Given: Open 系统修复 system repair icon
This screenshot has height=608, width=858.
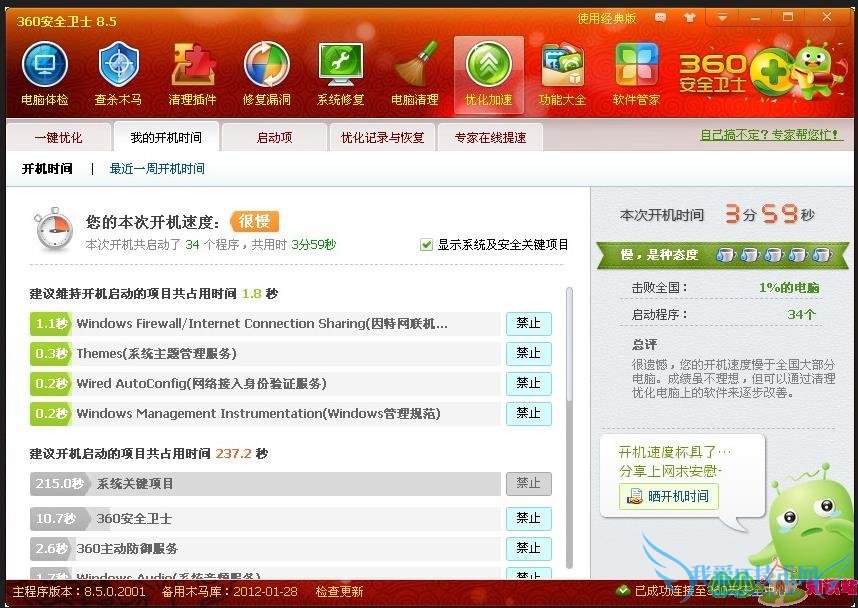Looking at the screenshot, I should pos(340,74).
